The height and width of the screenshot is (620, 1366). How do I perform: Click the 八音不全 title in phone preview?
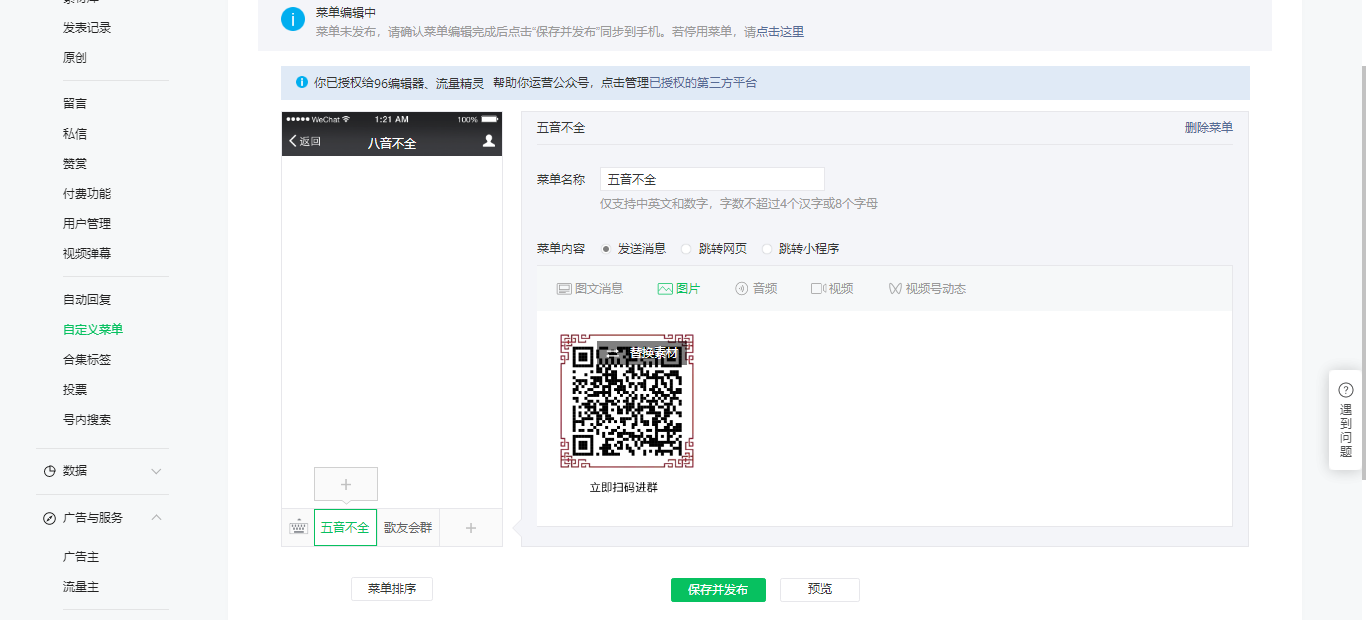(x=392, y=143)
